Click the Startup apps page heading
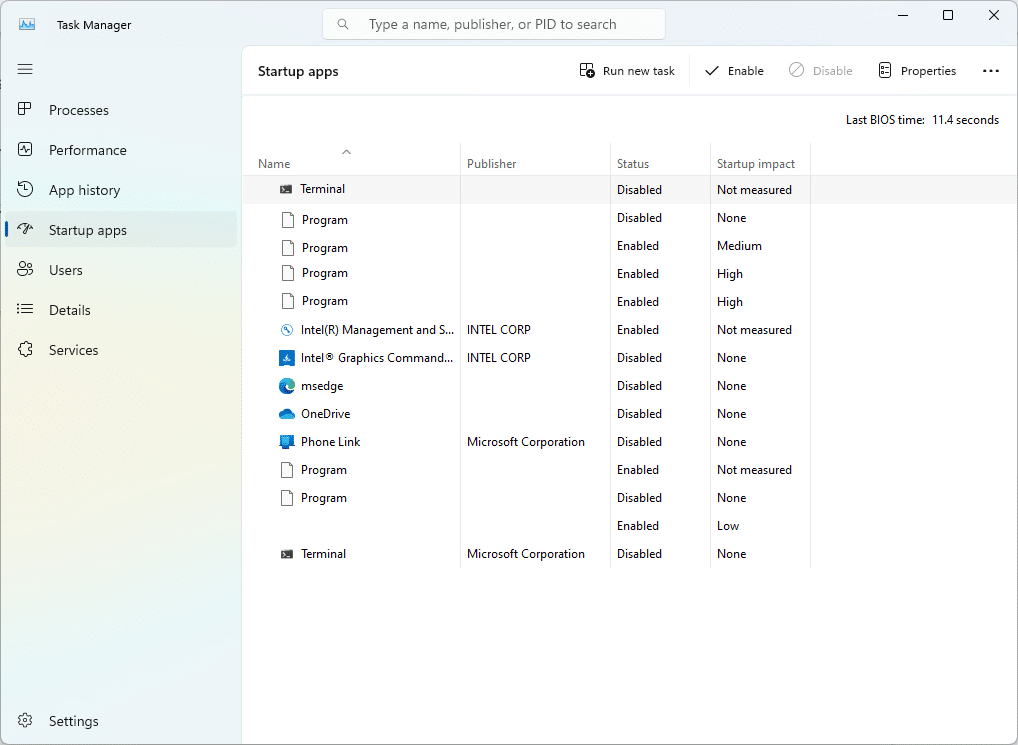 [x=298, y=71]
